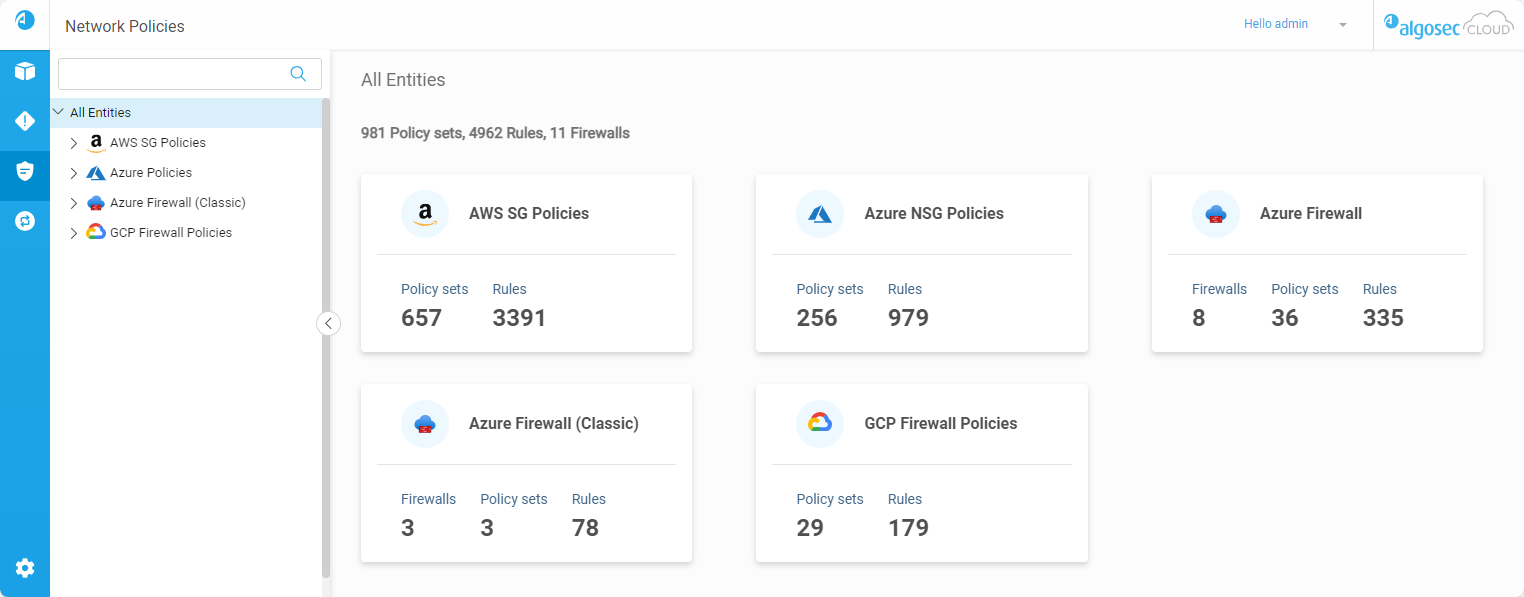Open the sync circular arrows sidebar icon
The image size is (1524, 597).
[x=25, y=221]
